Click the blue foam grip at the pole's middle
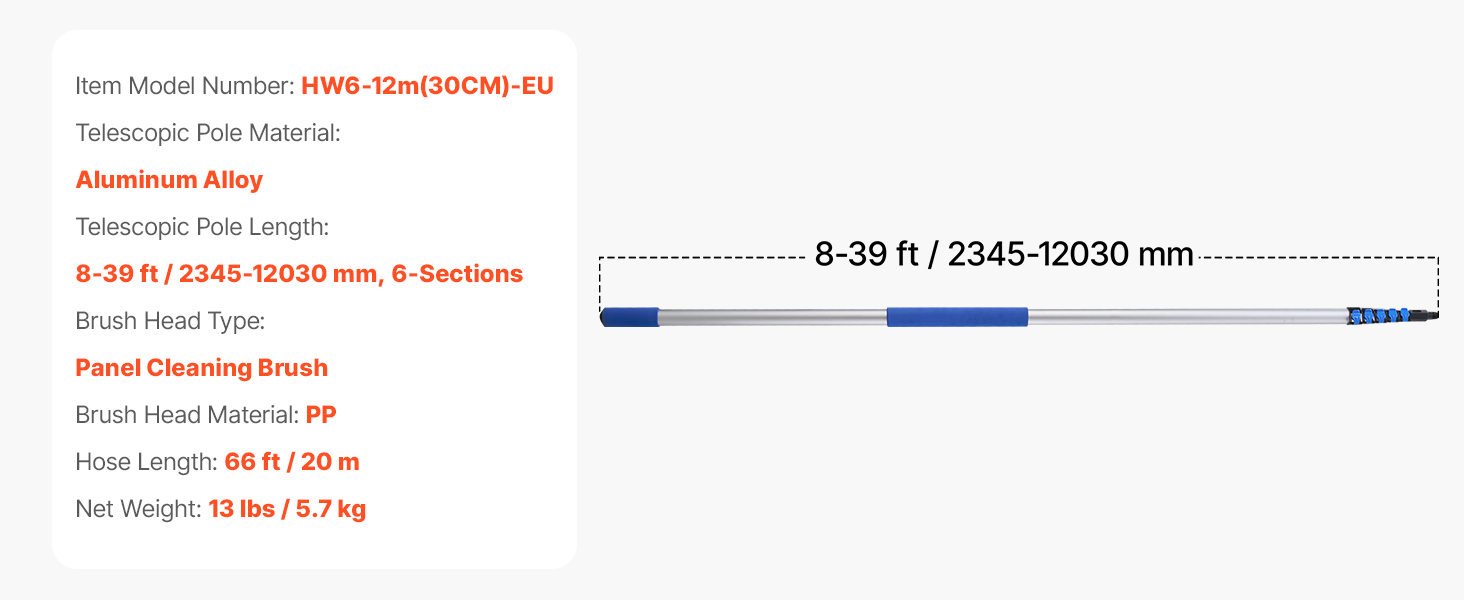This screenshot has width=1464, height=600. [x=957, y=317]
